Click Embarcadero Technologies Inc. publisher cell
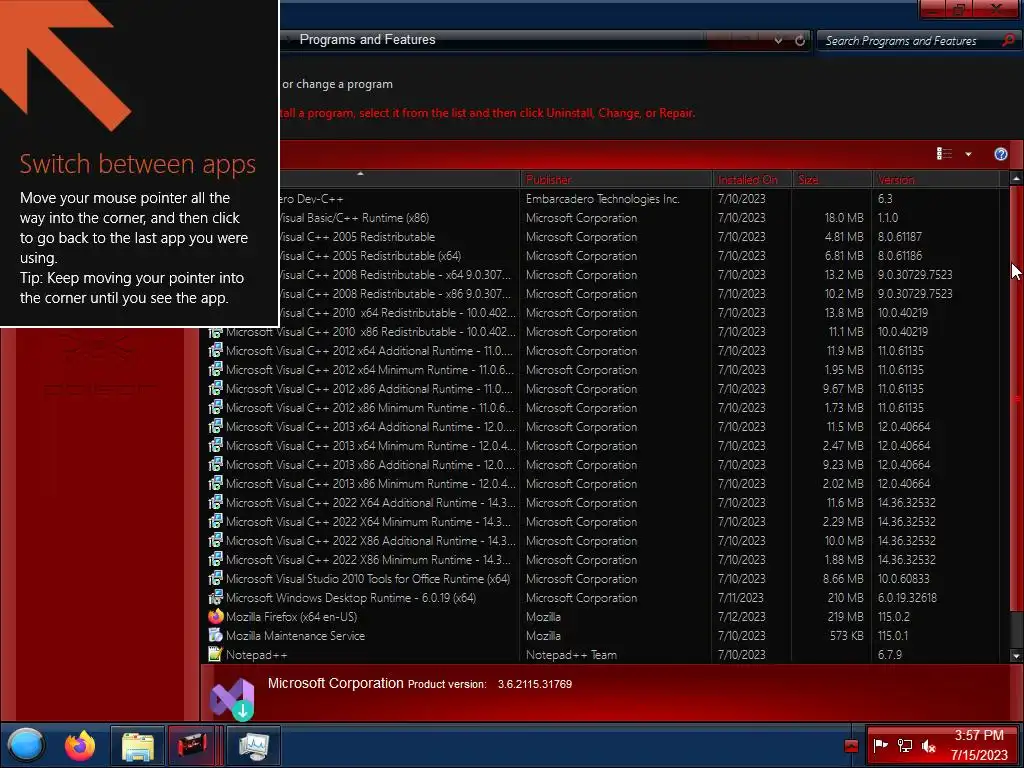Image resolution: width=1024 pixels, height=768 pixels. point(603,199)
